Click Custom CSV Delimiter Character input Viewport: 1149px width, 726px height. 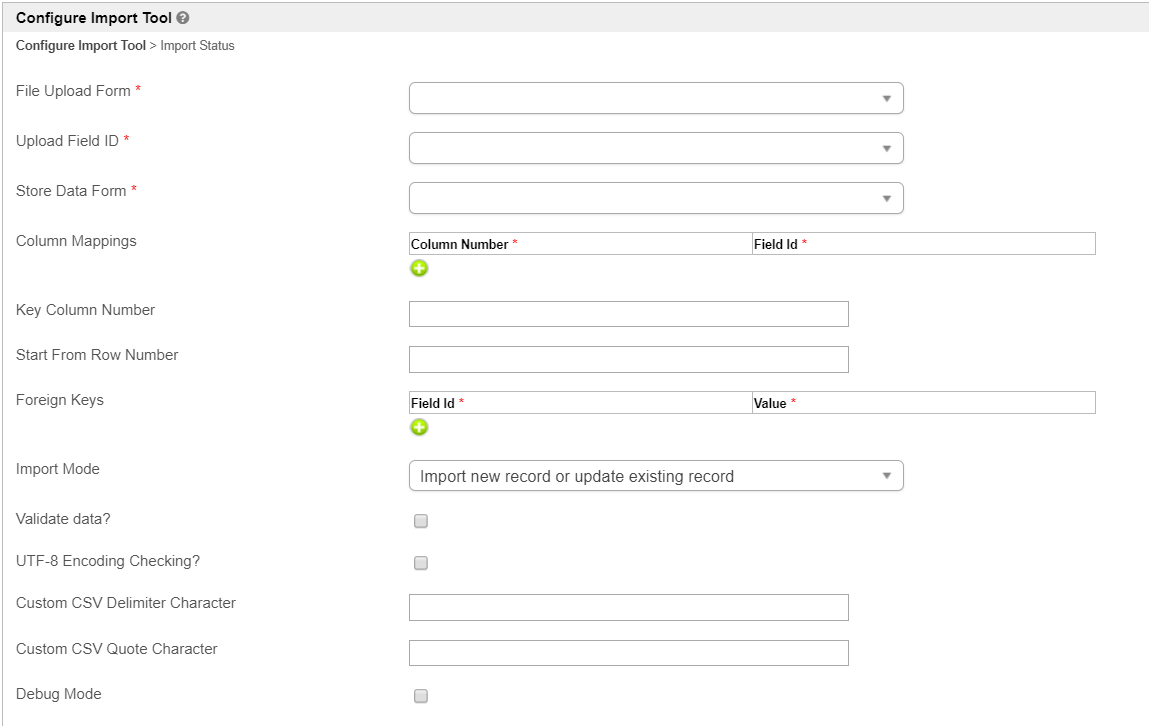tap(628, 607)
